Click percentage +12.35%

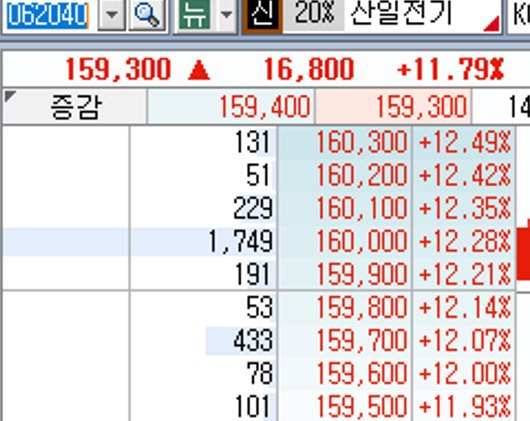[x=464, y=208]
